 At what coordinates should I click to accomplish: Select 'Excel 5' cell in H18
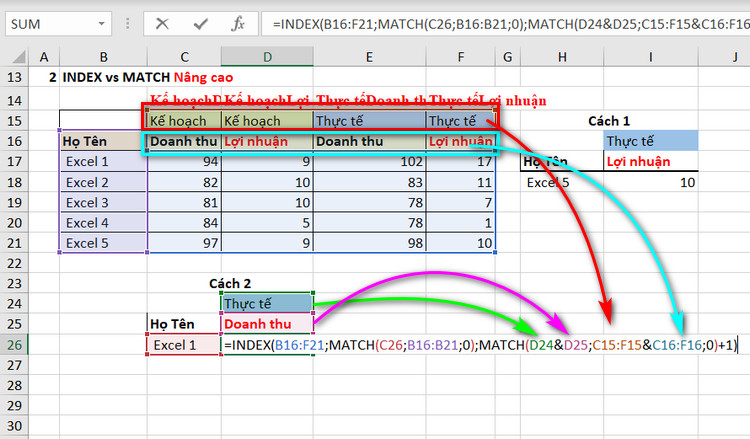562,182
